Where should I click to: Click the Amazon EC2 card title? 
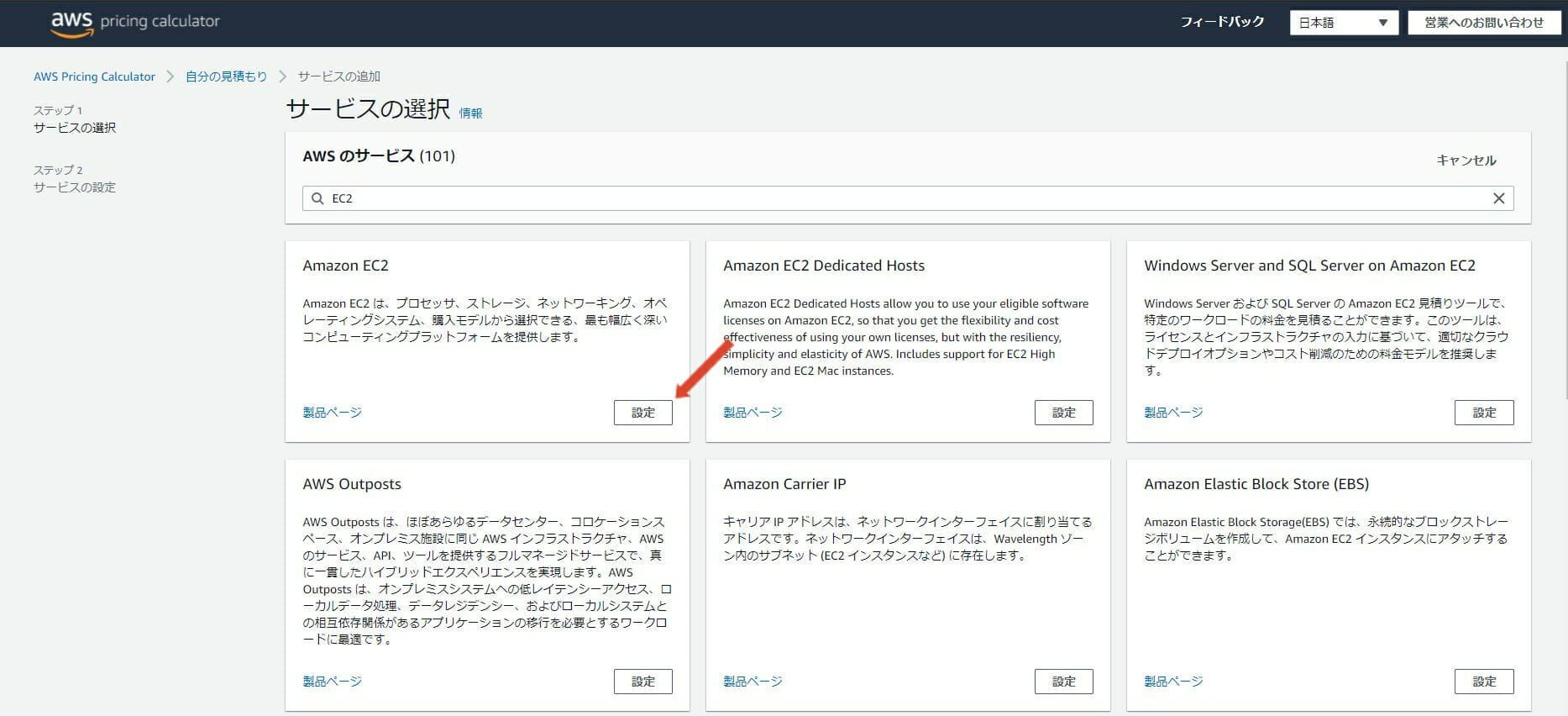346,266
